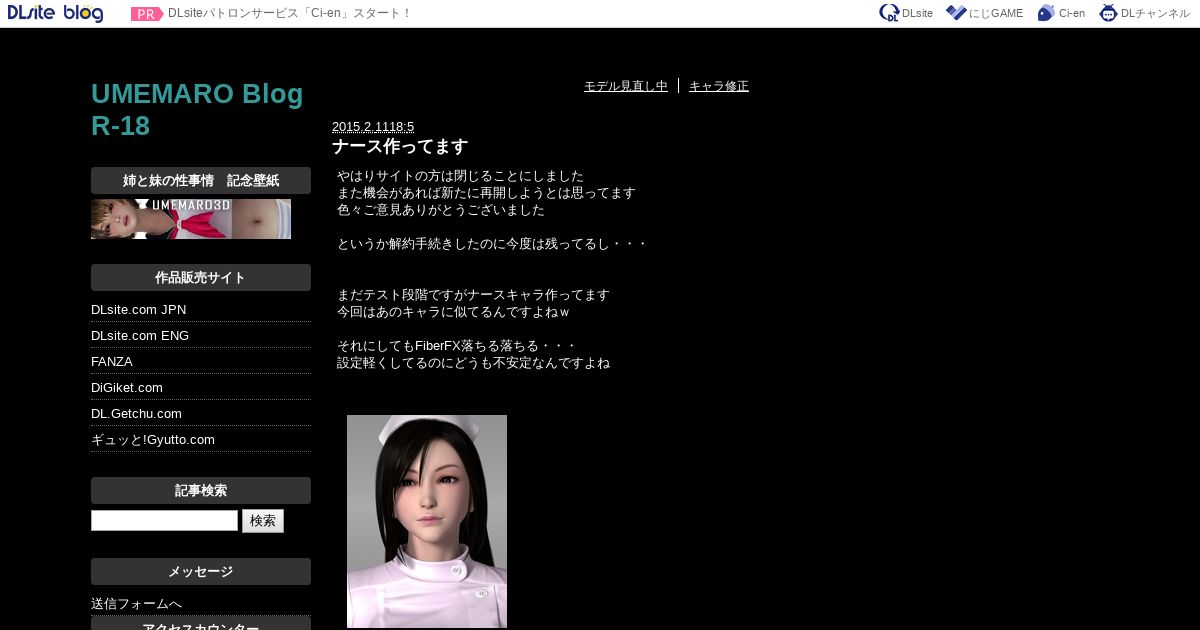This screenshot has width=1200, height=630.
Task: Click the pink PR badge icon
Action: click(147, 14)
